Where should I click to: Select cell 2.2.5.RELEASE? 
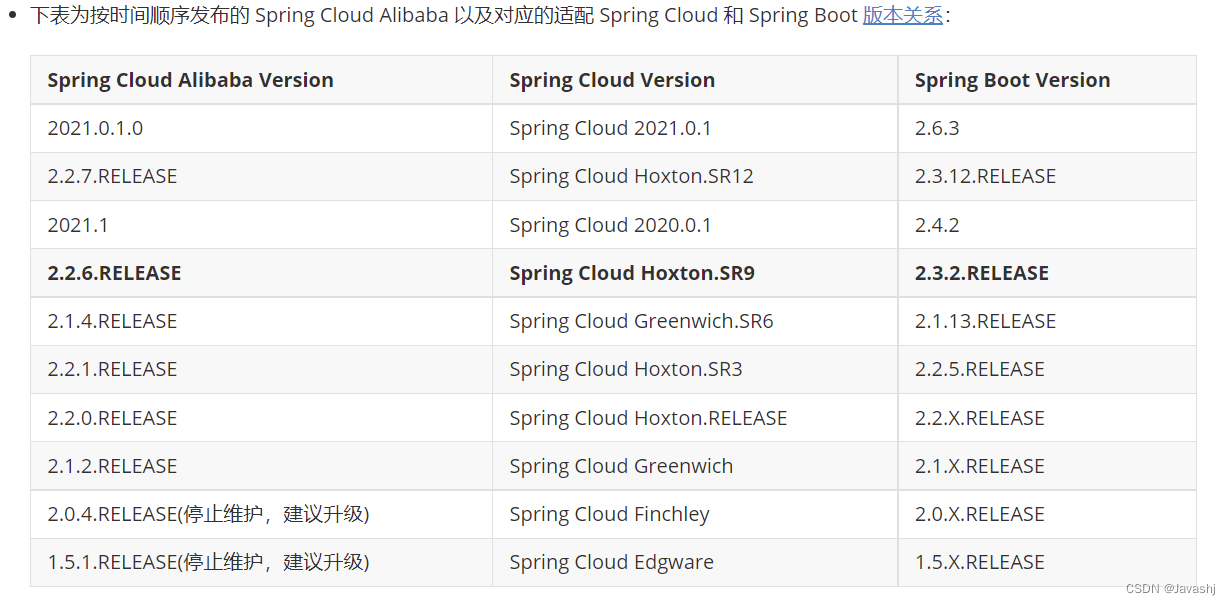1047,369
